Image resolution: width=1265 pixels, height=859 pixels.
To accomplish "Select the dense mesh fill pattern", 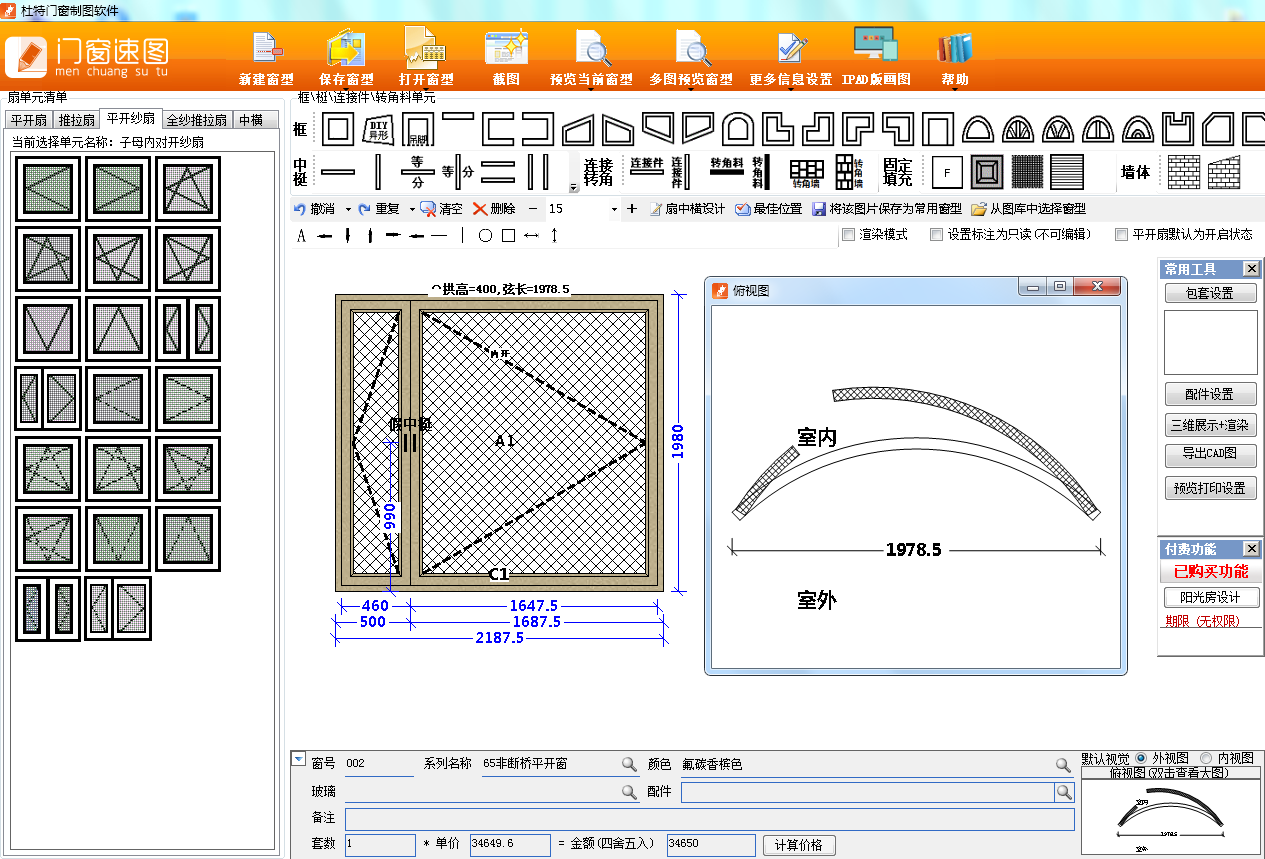I will (x=1027, y=172).
